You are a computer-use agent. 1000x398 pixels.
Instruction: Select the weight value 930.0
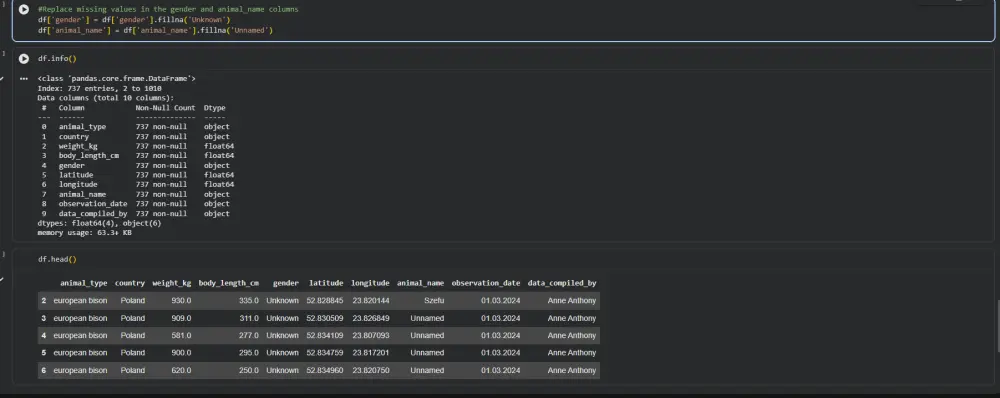[181, 300]
